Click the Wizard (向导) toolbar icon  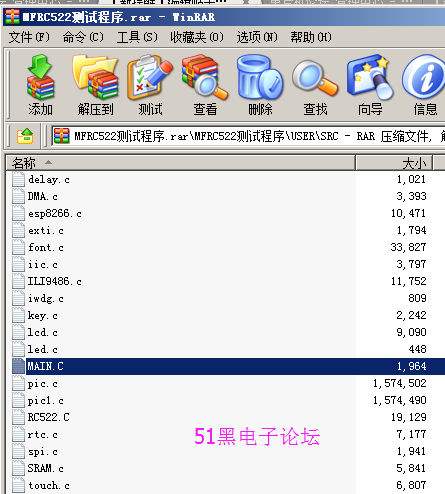coord(370,77)
